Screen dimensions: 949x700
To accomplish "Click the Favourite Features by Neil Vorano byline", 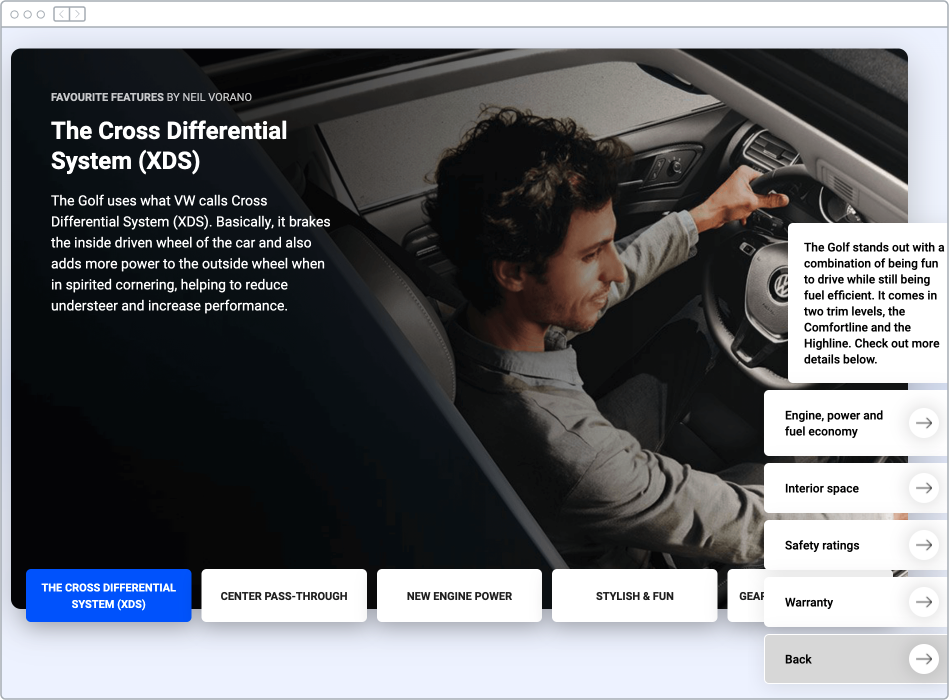I will tap(151, 97).
